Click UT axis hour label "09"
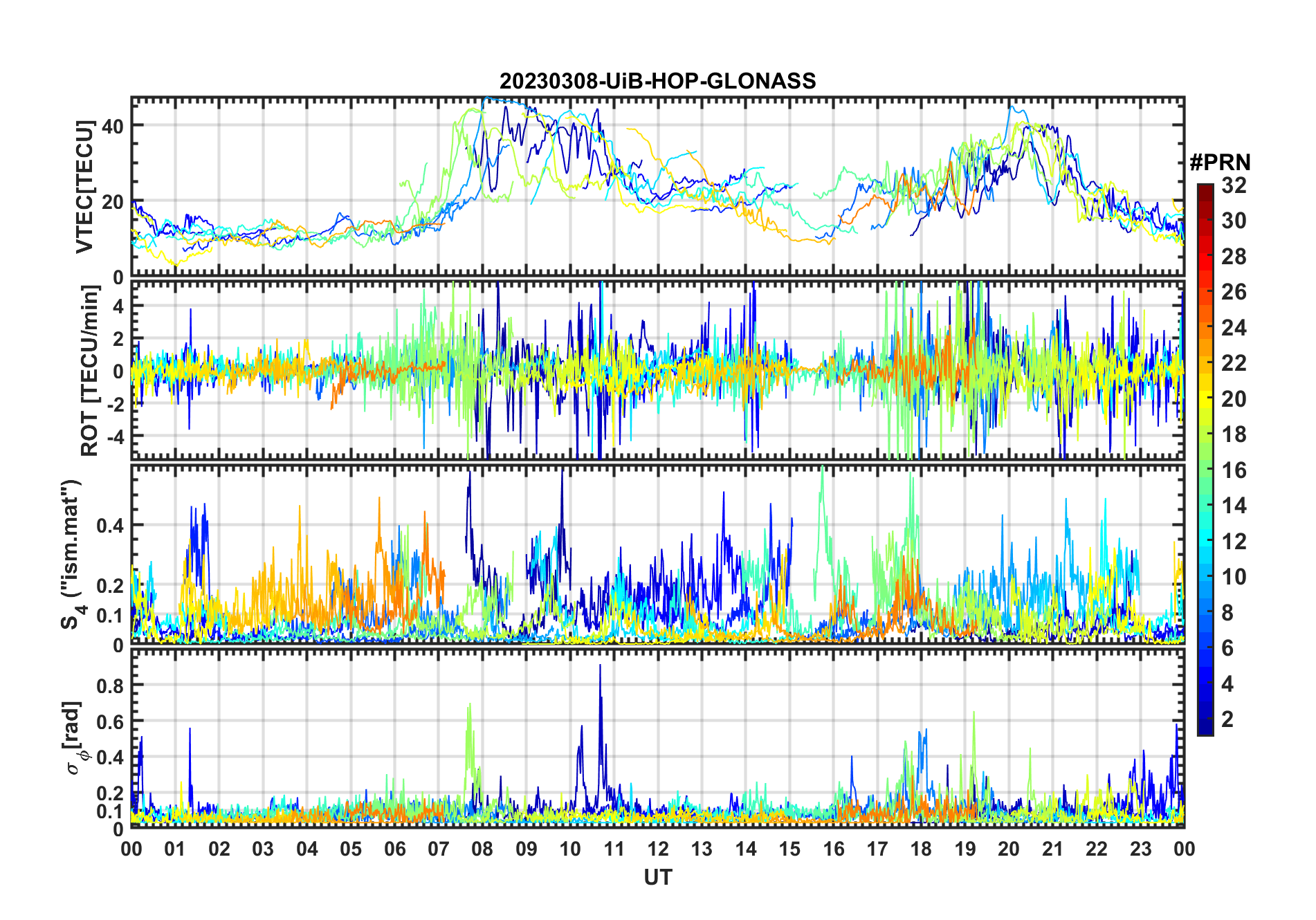The width and height of the screenshot is (1316, 920). click(x=527, y=849)
